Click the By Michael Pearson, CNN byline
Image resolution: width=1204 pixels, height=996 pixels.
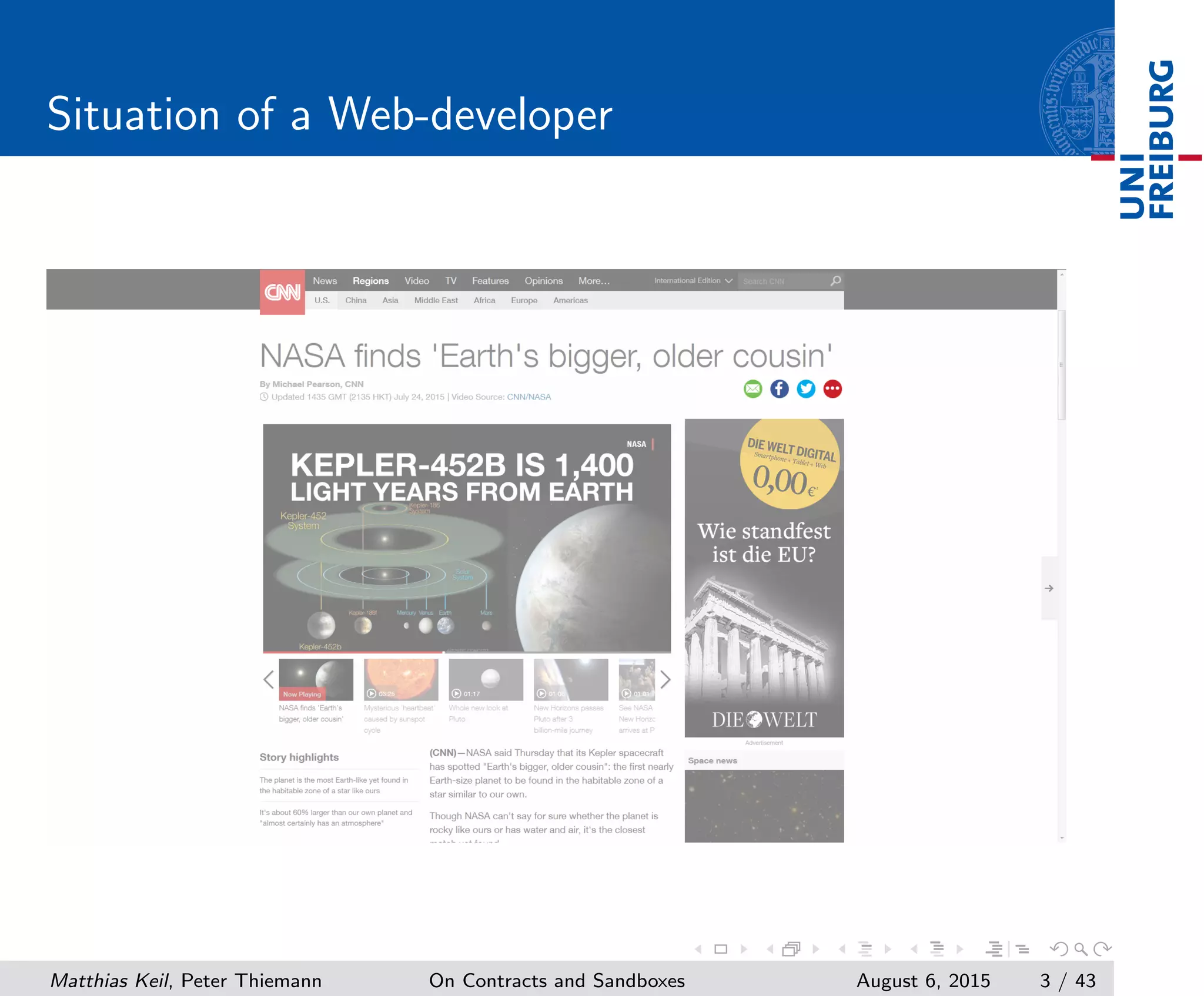(312, 384)
